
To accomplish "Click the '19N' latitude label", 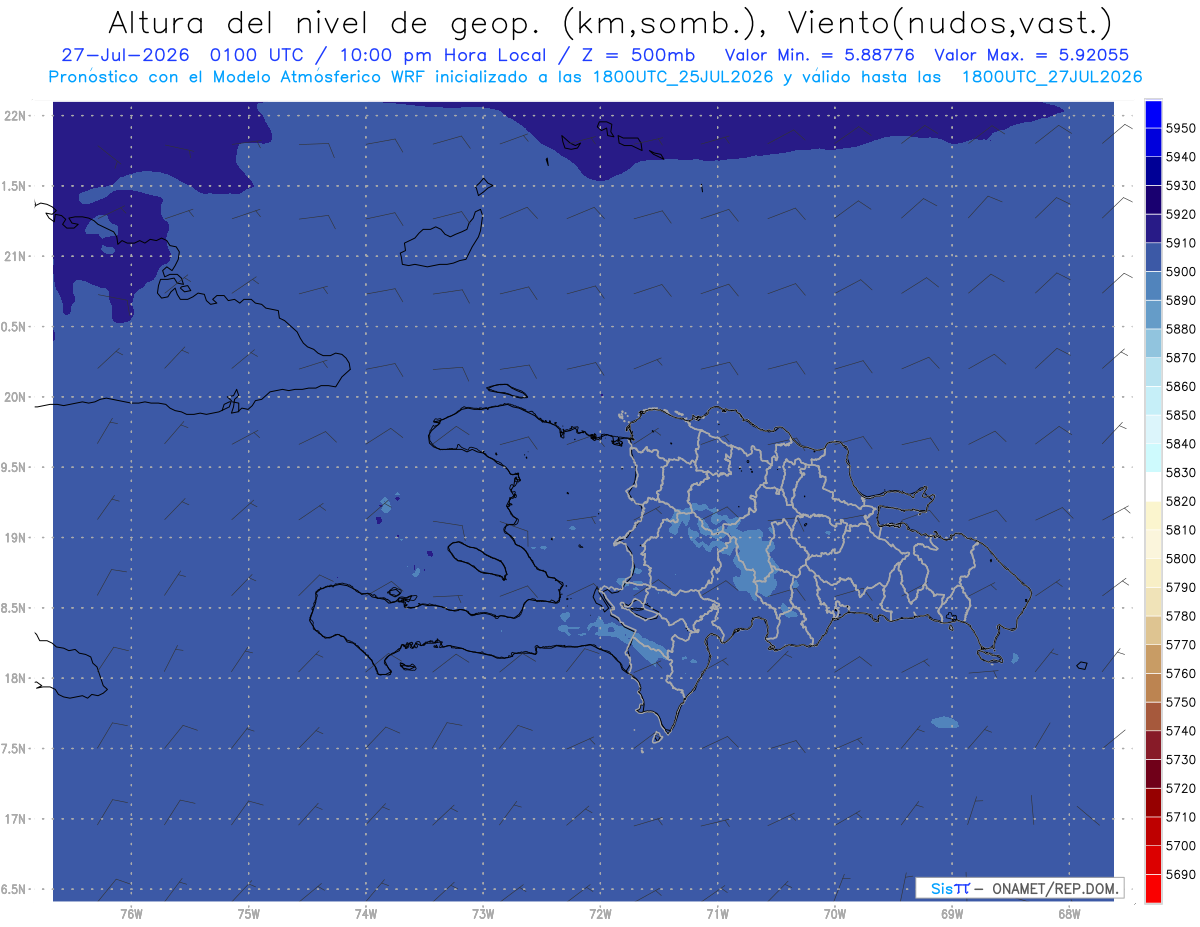I will 17,537.
